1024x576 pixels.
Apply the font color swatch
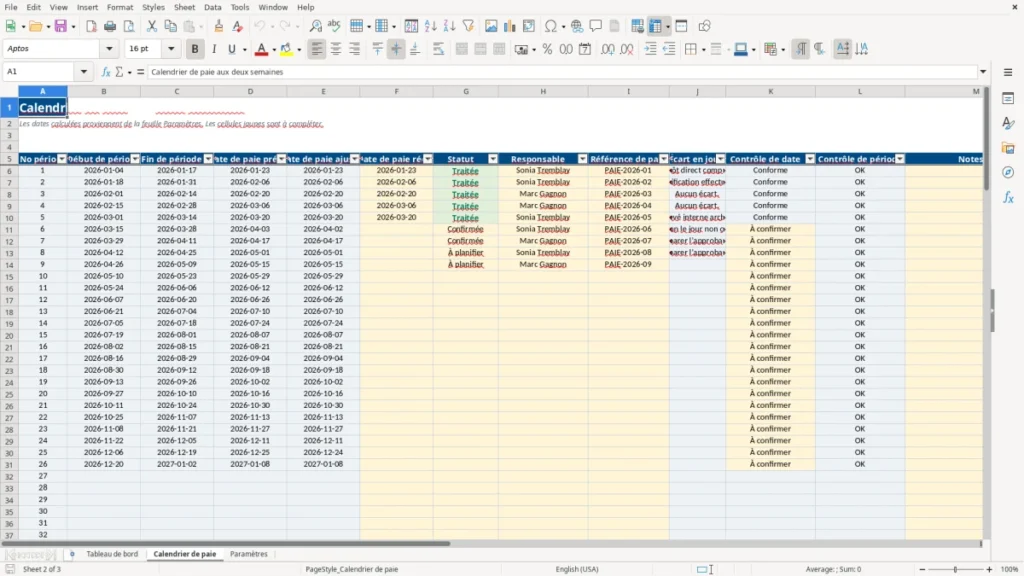tap(261, 49)
